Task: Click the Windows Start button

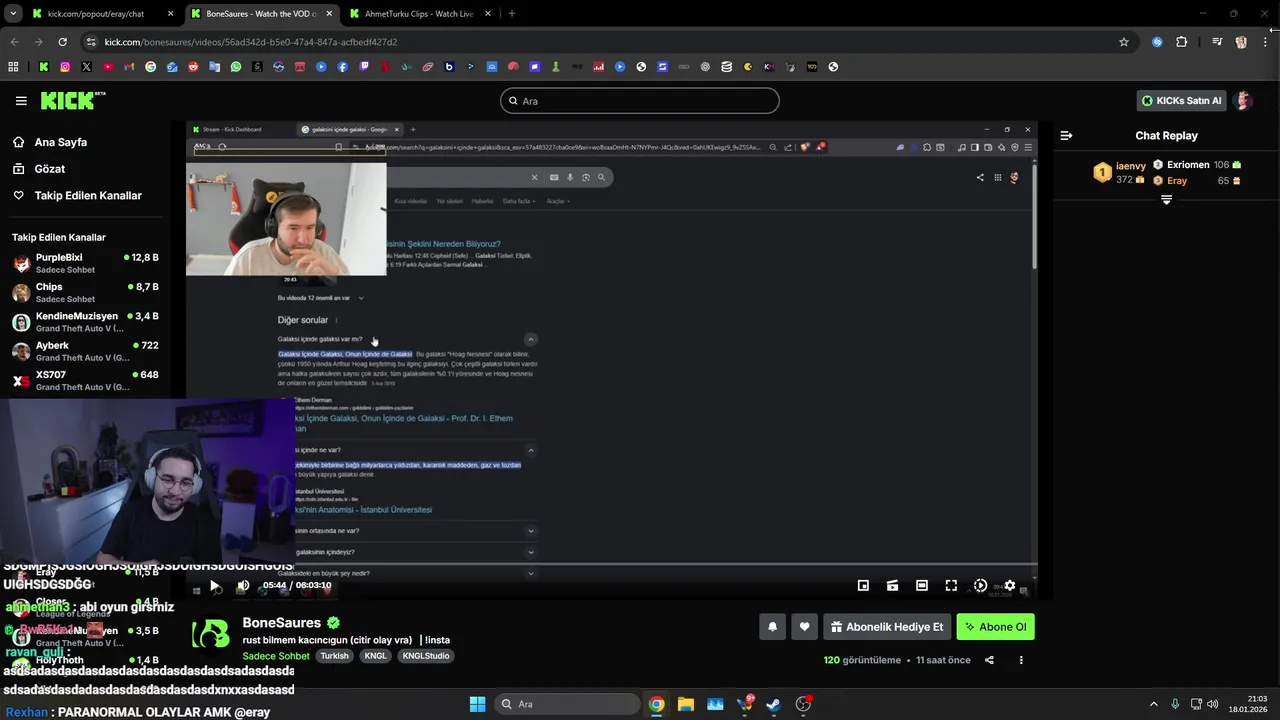Action: (477, 704)
